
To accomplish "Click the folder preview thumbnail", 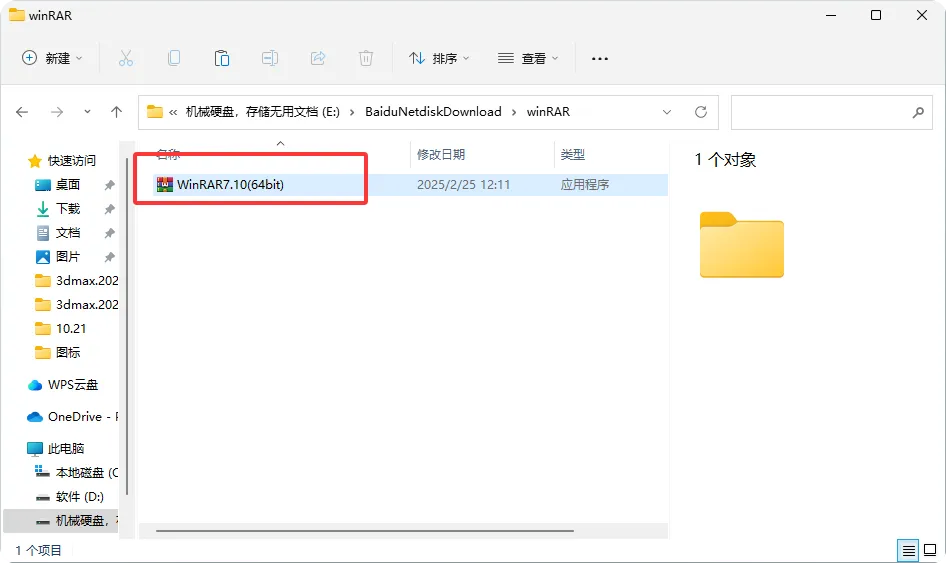I will pos(741,244).
